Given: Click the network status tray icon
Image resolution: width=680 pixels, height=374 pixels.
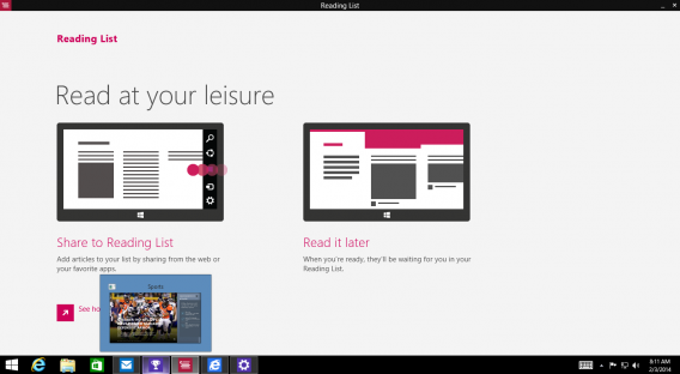Looking at the screenshot, I should click(x=624, y=365).
